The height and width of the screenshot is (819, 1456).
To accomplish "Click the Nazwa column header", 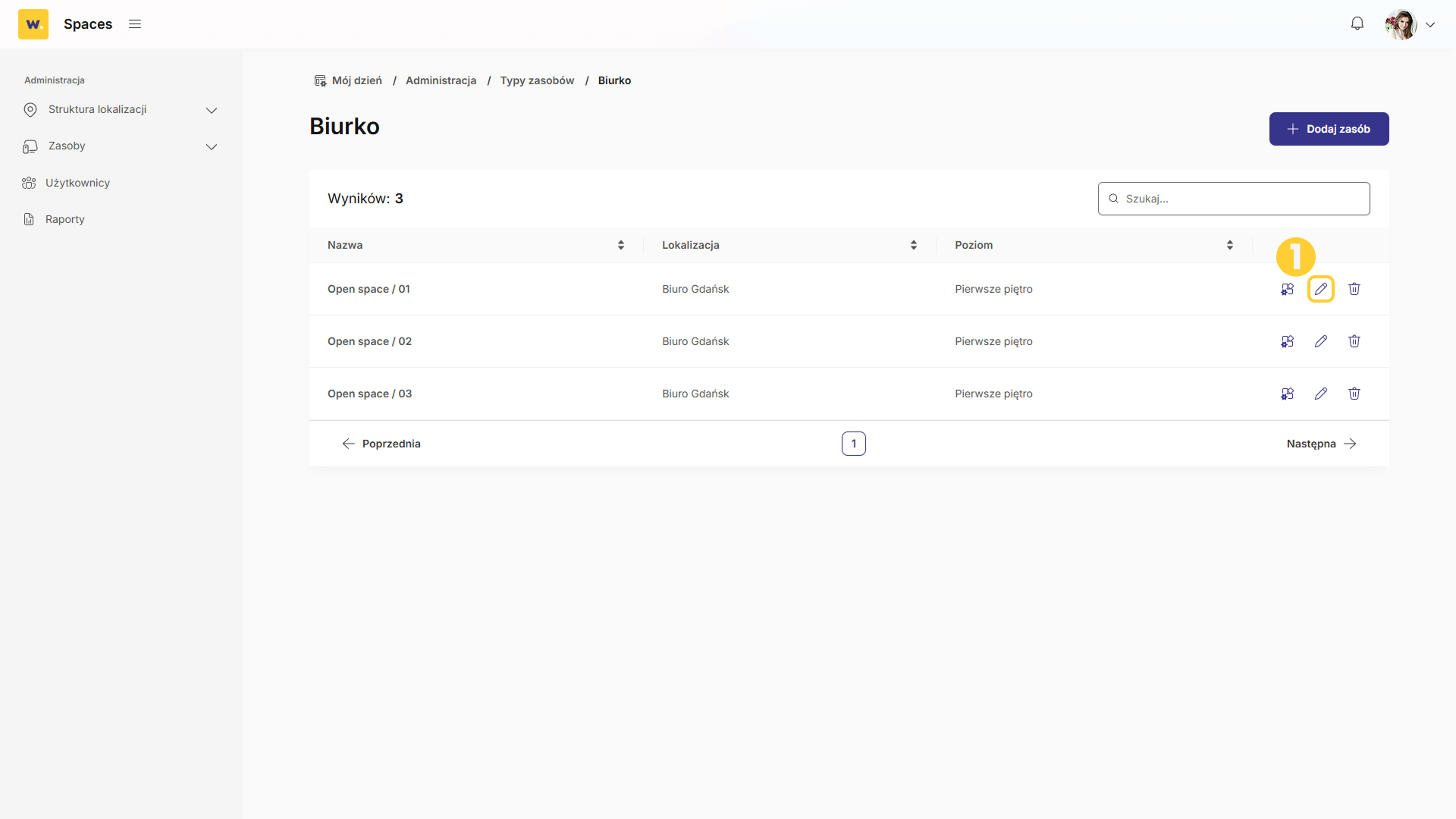I will pos(345,245).
